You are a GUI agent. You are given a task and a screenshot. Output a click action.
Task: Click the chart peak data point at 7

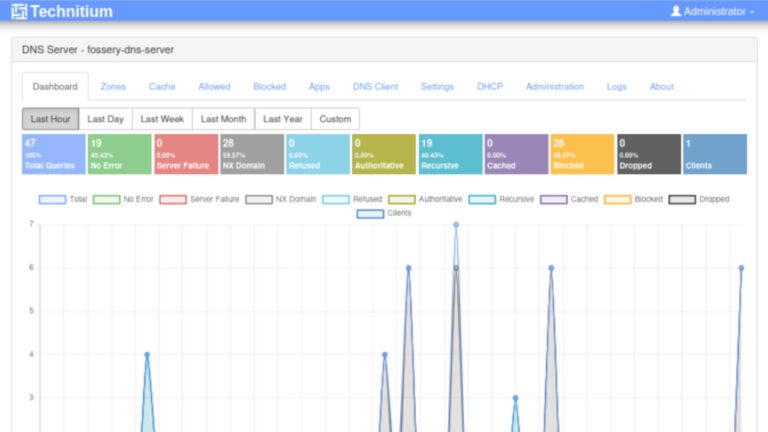456,225
